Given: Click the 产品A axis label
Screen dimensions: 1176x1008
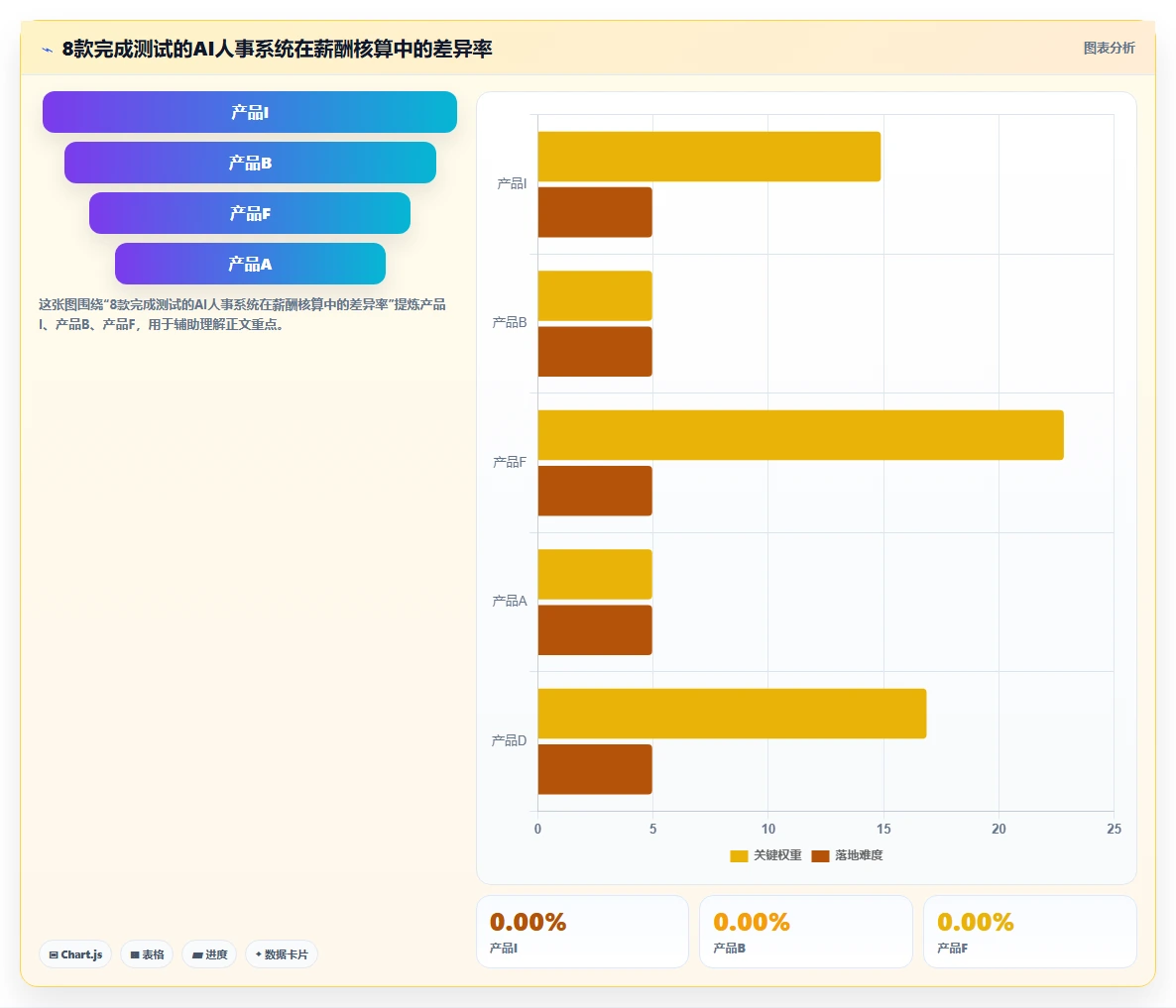Looking at the screenshot, I should (510, 601).
